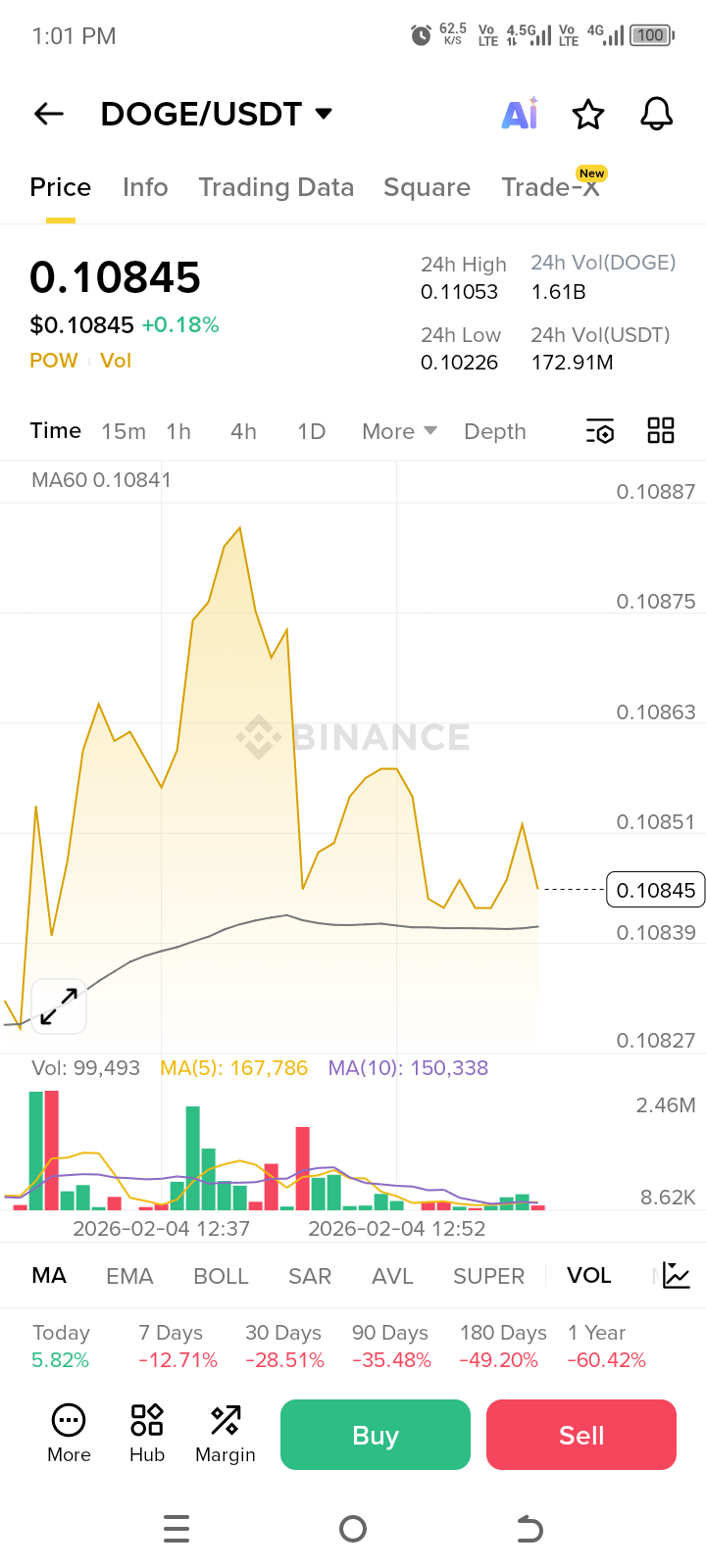Enable the BOLL indicator
Image resolution: width=706 pixels, height=1568 pixels.
[221, 1276]
